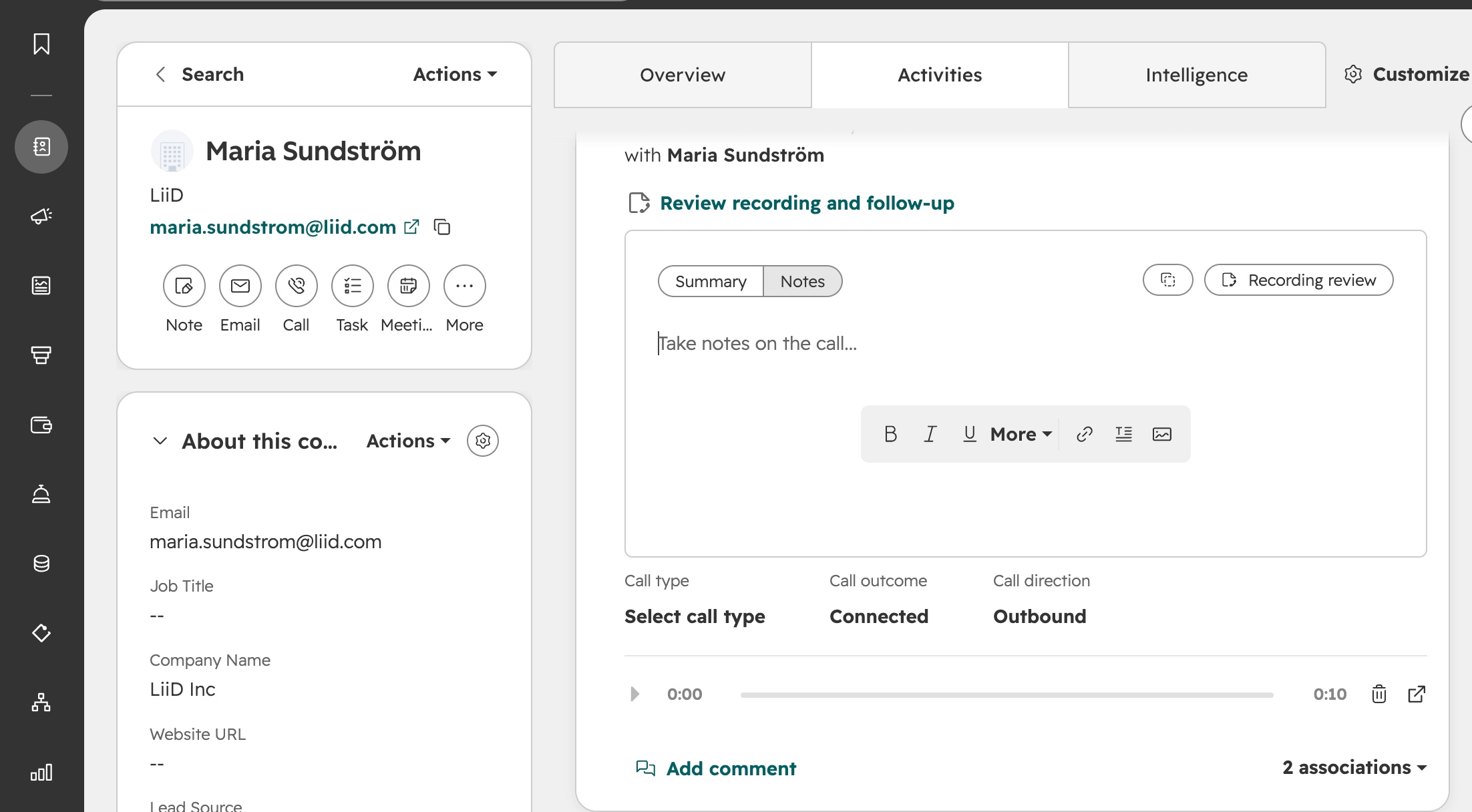Delete the call recording with trash icon
The height and width of the screenshot is (812, 1472).
point(1379,694)
